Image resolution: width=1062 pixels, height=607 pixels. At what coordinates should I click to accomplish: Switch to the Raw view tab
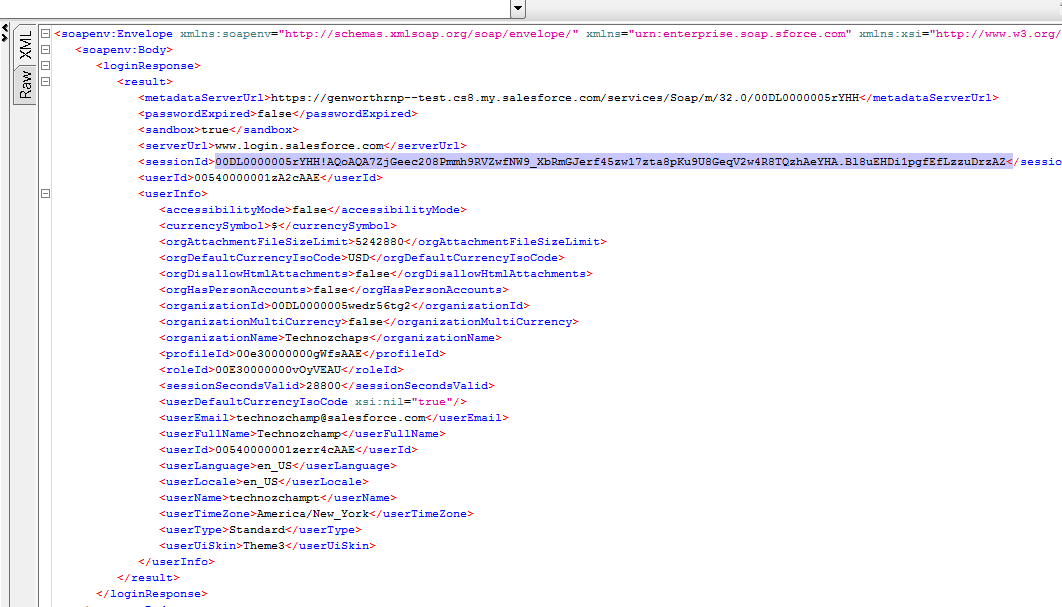pyautogui.click(x=25, y=85)
